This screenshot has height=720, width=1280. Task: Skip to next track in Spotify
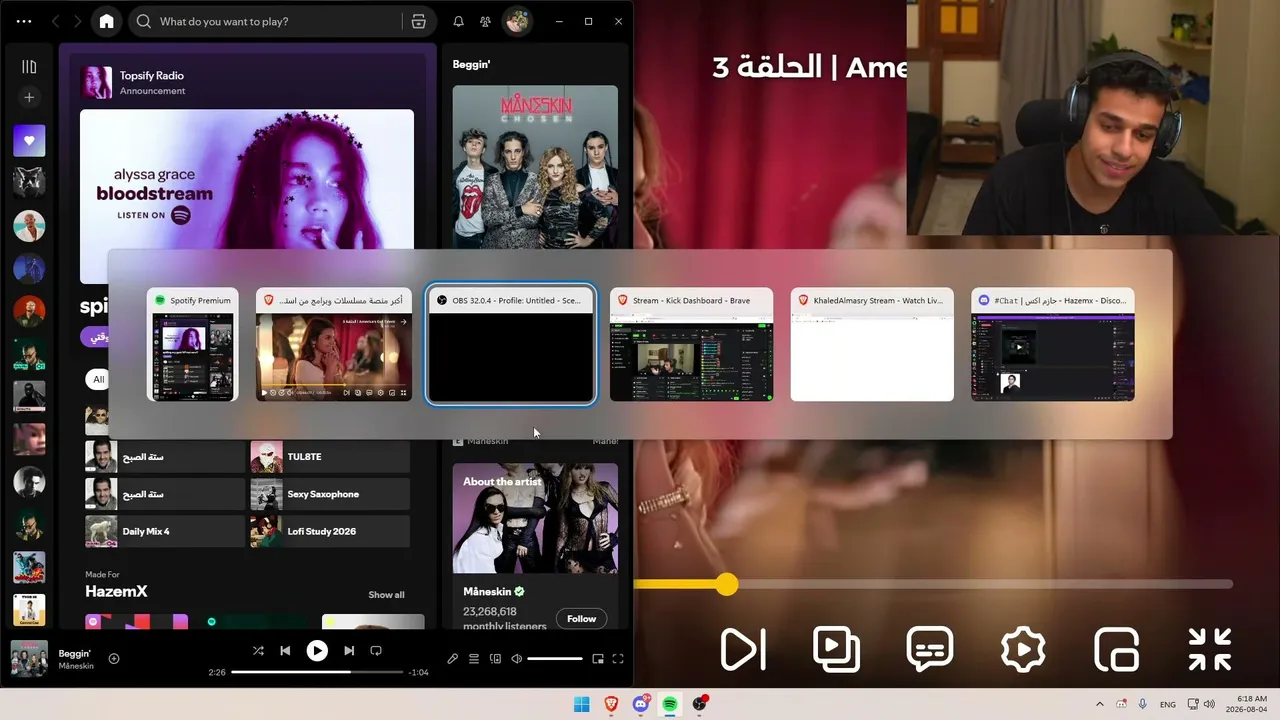(x=349, y=651)
